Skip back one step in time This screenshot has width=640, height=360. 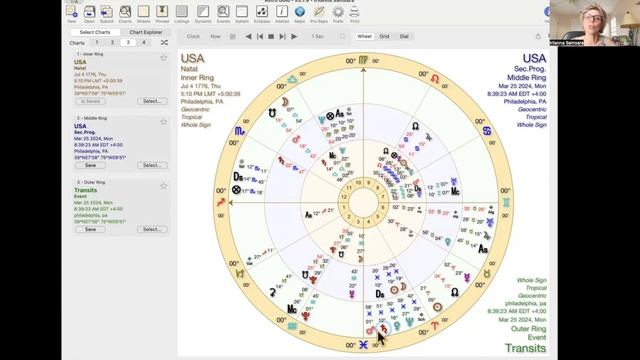pos(260,36)
